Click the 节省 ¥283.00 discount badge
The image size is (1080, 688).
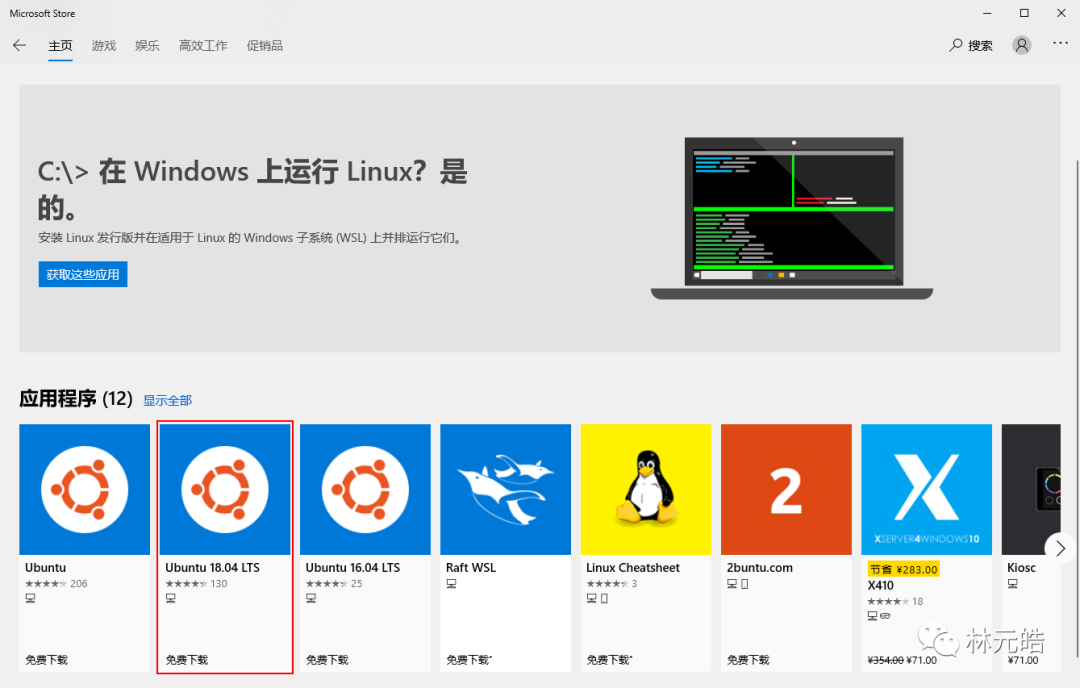[904, 570]
